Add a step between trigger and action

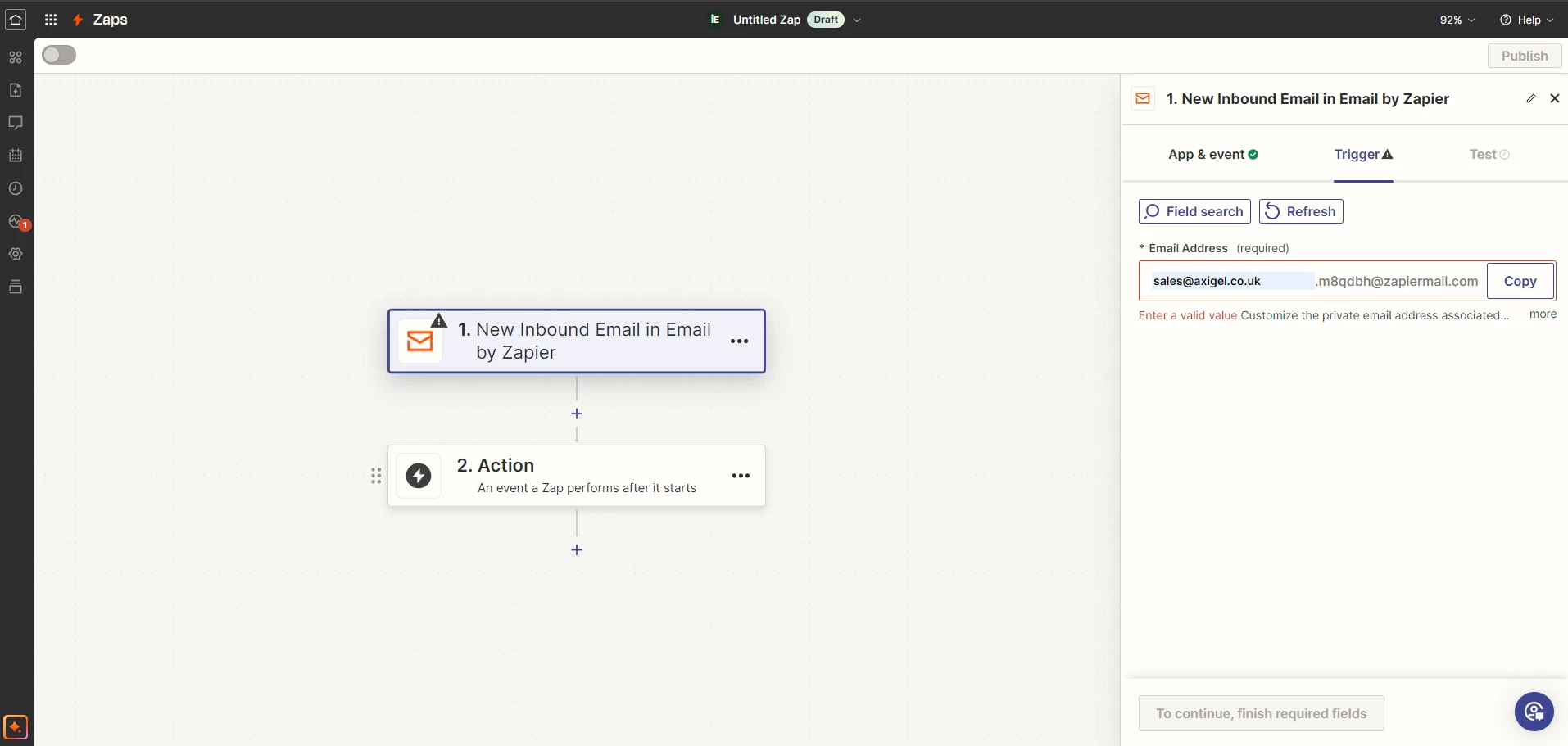pos(577,414)
